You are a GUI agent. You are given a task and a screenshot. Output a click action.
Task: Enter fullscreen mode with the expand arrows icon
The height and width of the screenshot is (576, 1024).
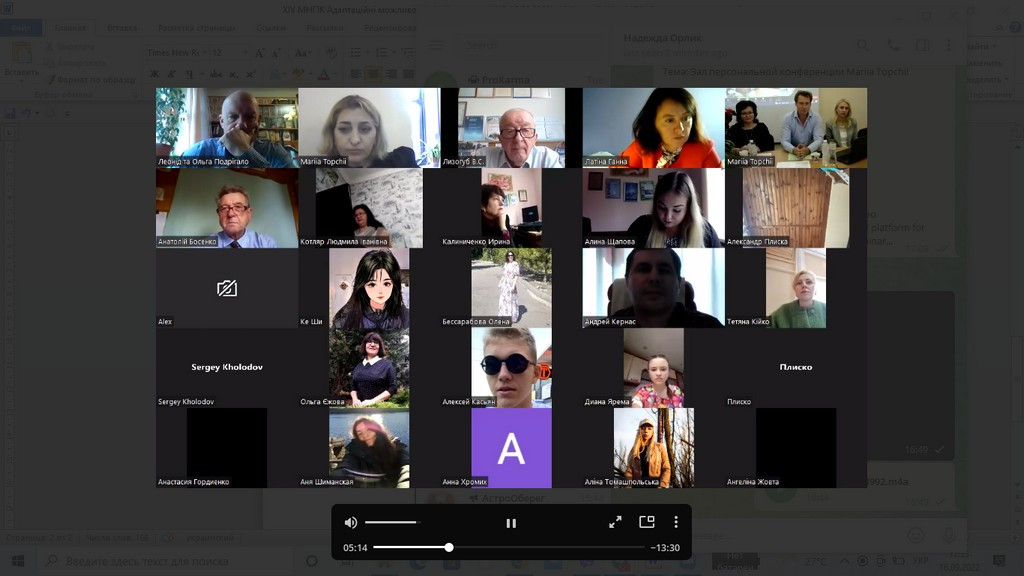pyautogui.click(x=616, y=522)
